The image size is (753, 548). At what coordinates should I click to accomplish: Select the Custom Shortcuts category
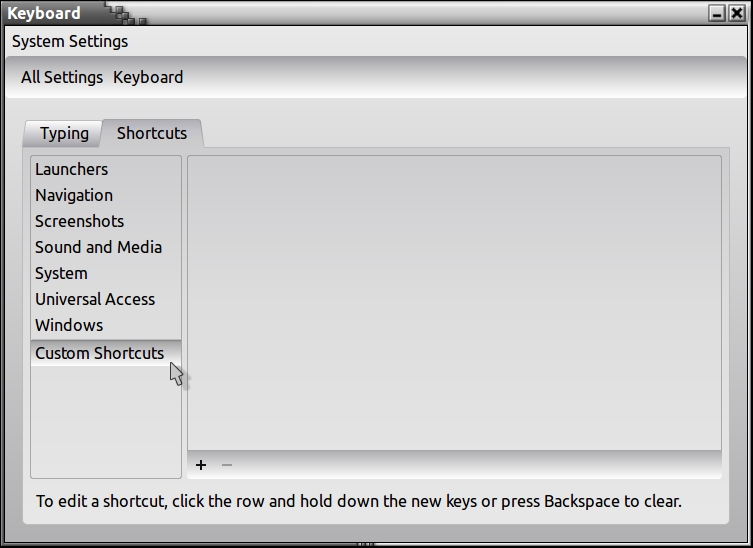pyautogui.click(x=99, y=353)
